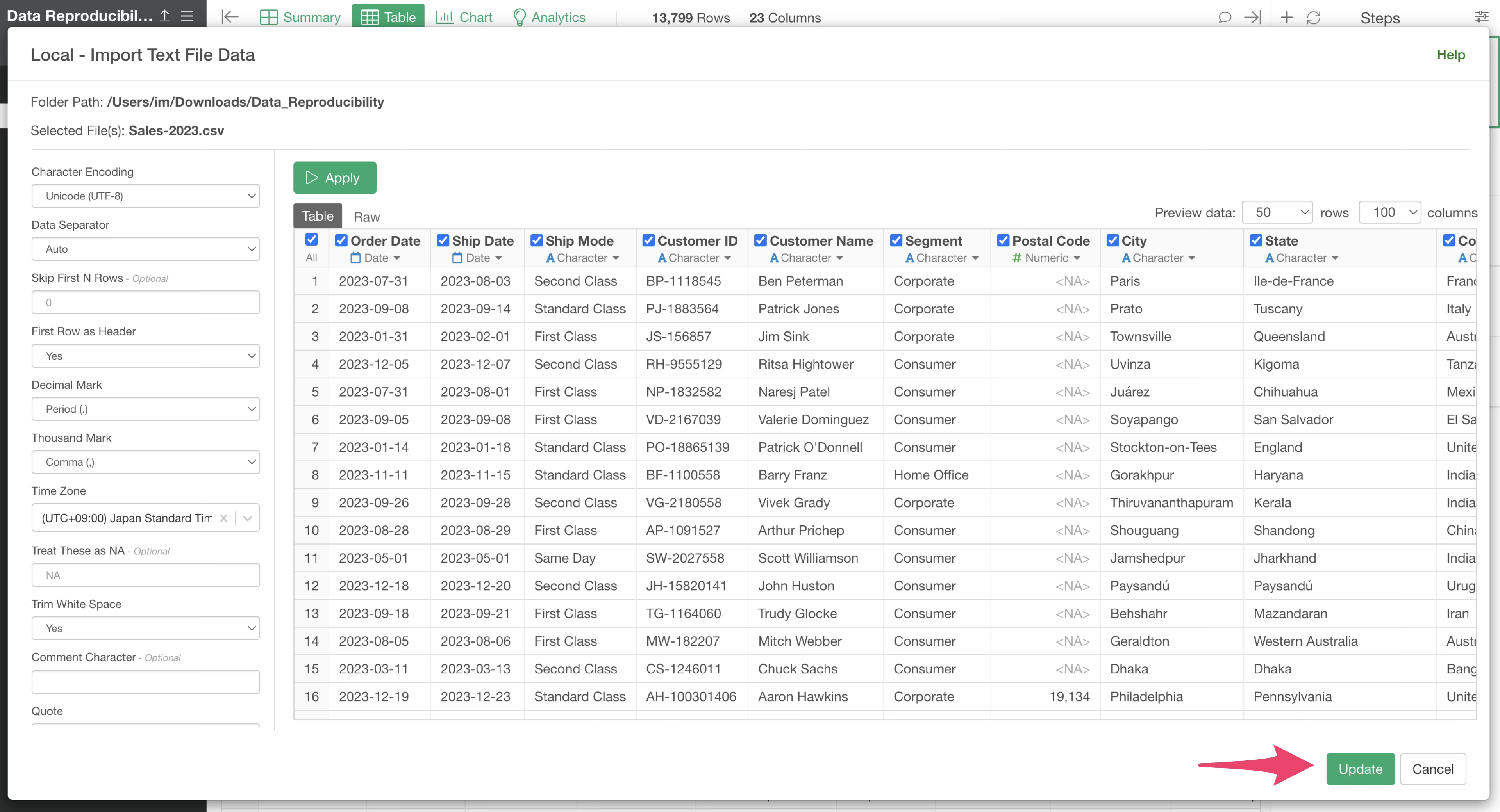The height and width of the screenshot is (812, 1500).
Task: Open the Character Encoding dropdown
Action: coord(146,196)
